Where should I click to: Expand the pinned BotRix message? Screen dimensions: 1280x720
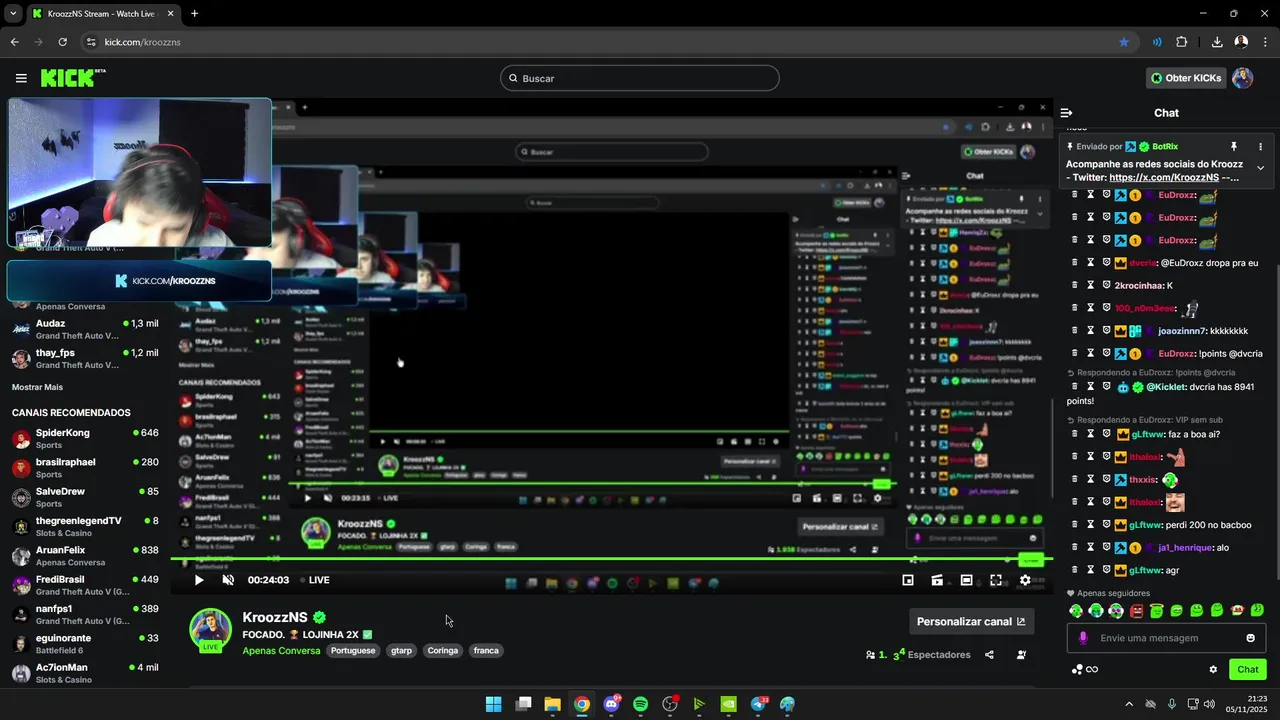(x=1260, y=168)
